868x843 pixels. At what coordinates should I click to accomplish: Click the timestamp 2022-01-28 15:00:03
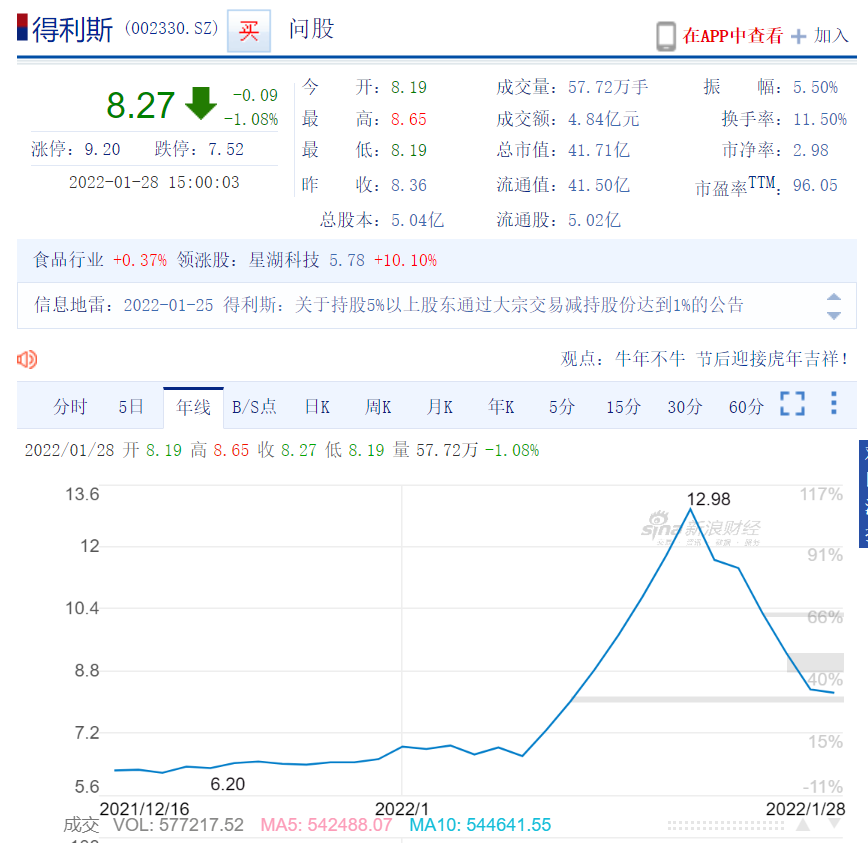click(154, 182)
